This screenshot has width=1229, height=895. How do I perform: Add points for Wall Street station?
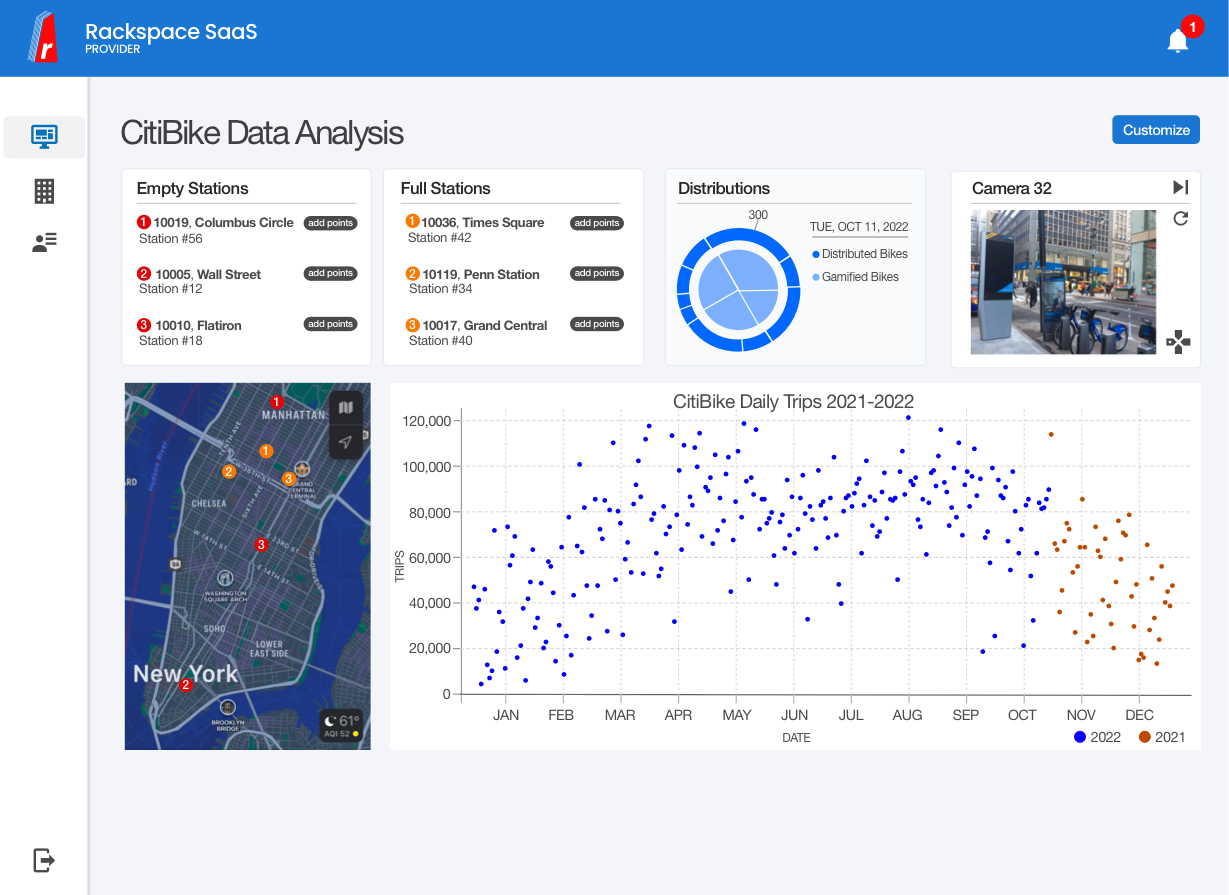point(330,274)
